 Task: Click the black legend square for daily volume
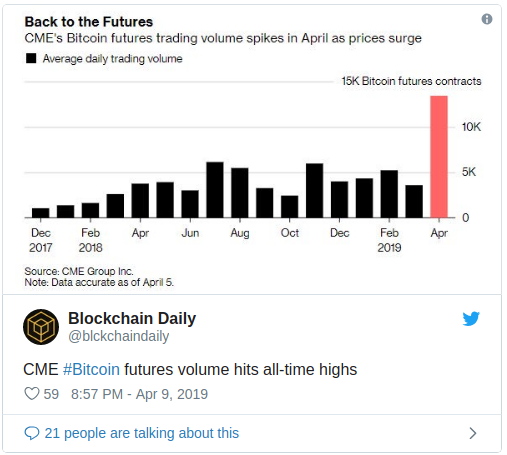[31, 58]
